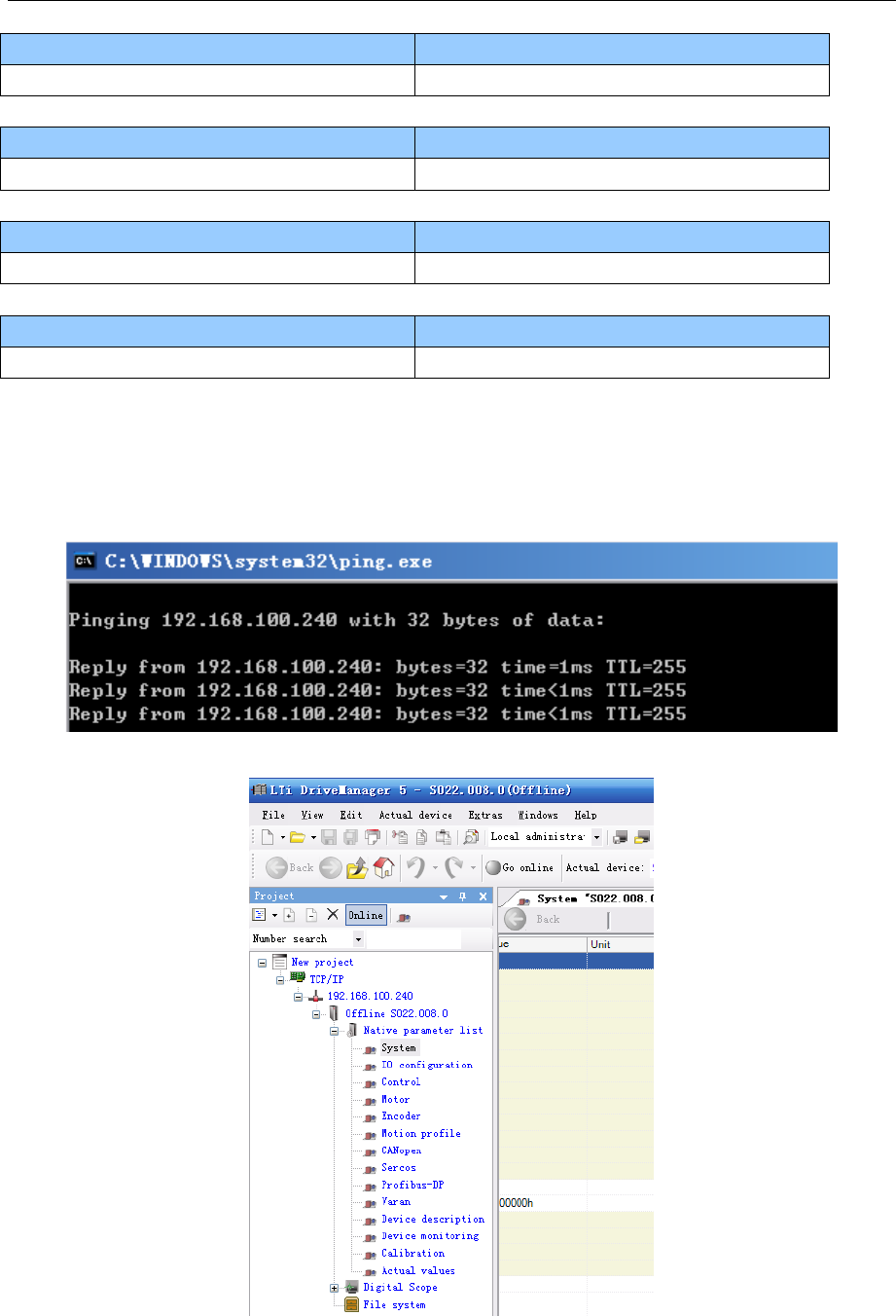This screenshot has height=1316, width=896.
Task: Select Motor tree item
Action: pos(395,1100)
